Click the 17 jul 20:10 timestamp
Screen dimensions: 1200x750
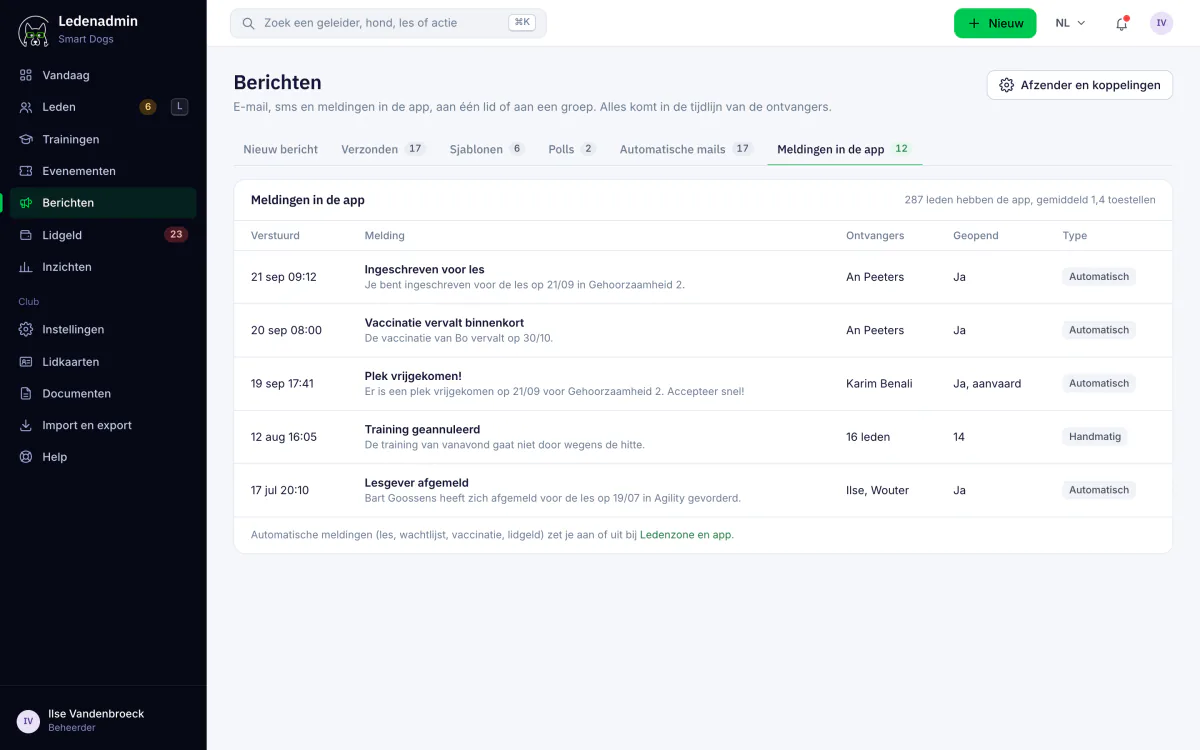pyautogui.click(x=280, y=490)
